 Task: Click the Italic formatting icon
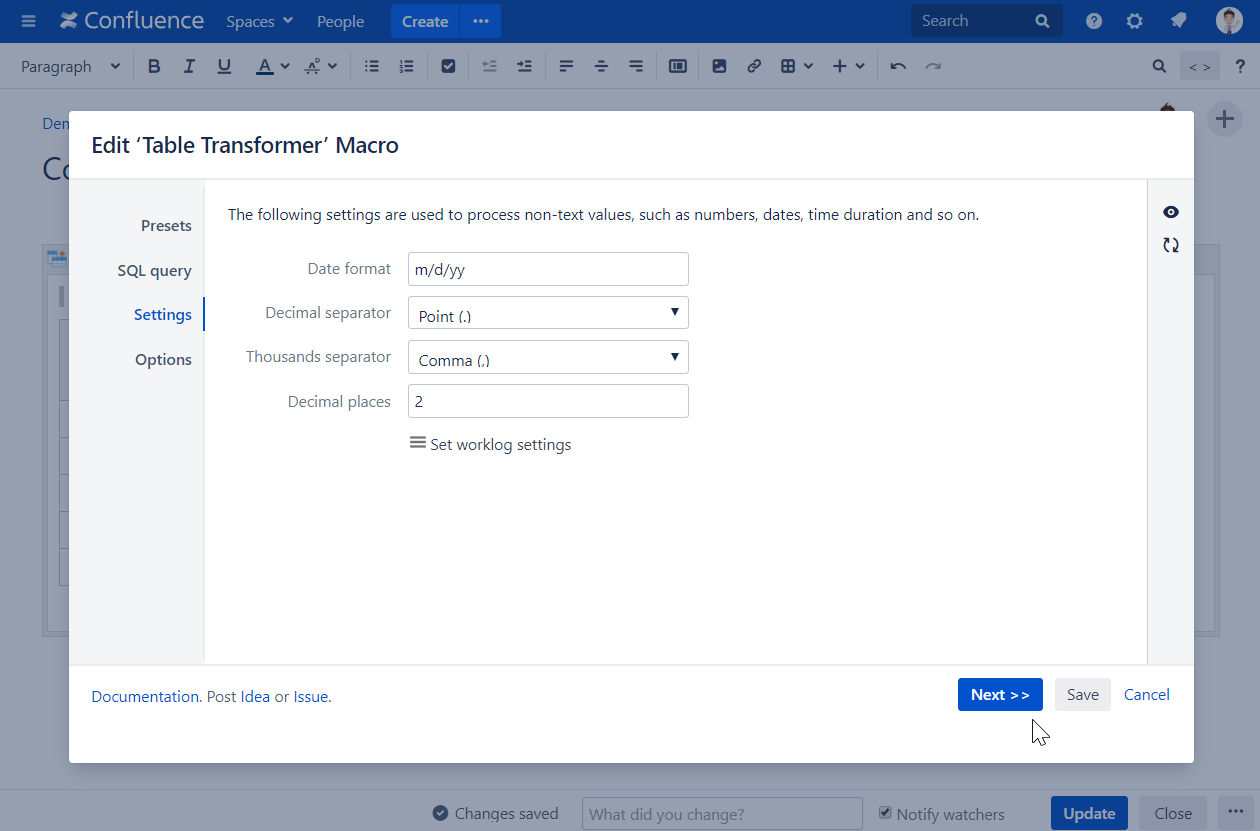(189, 66)
